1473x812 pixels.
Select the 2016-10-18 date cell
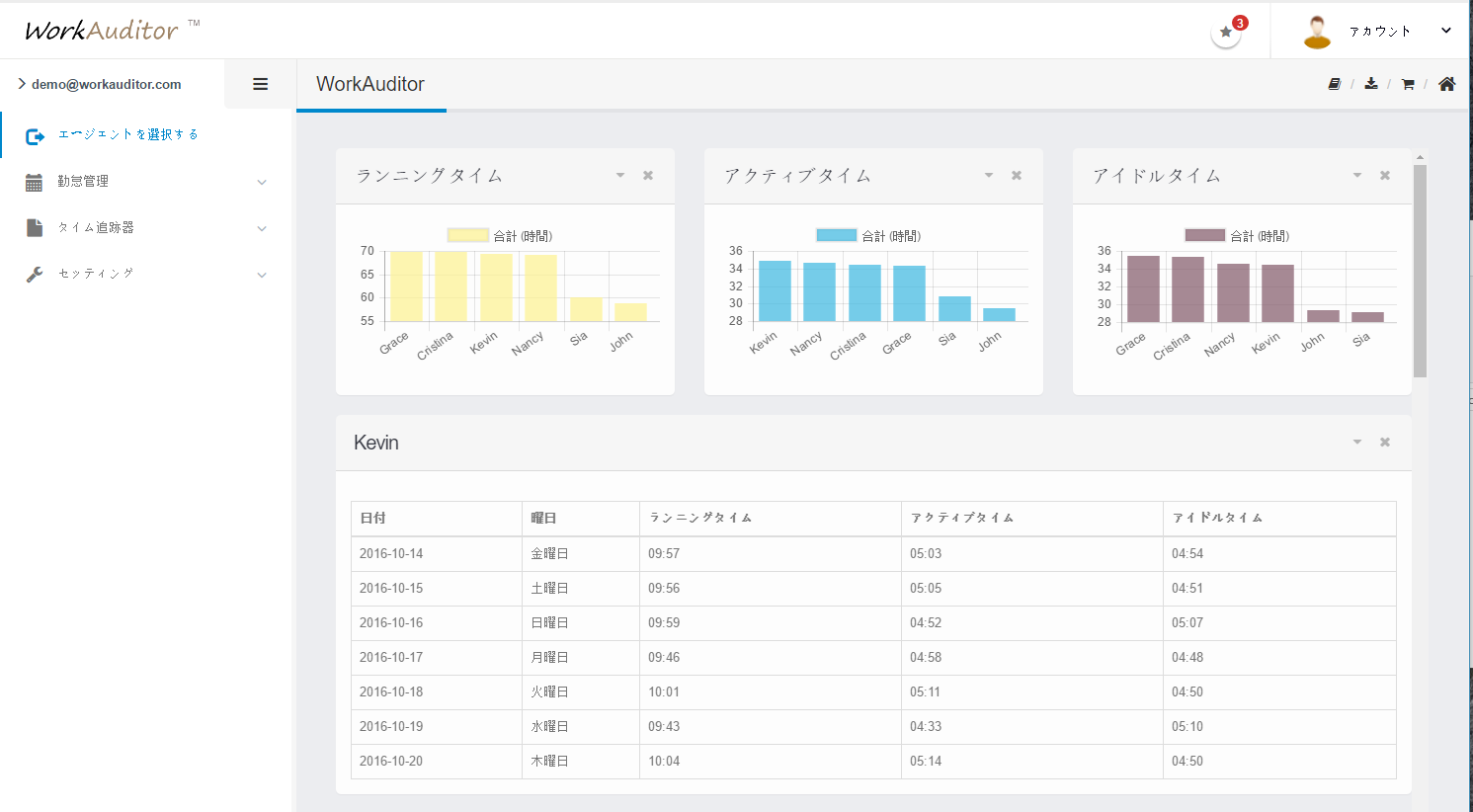click(x=437, y=692)
